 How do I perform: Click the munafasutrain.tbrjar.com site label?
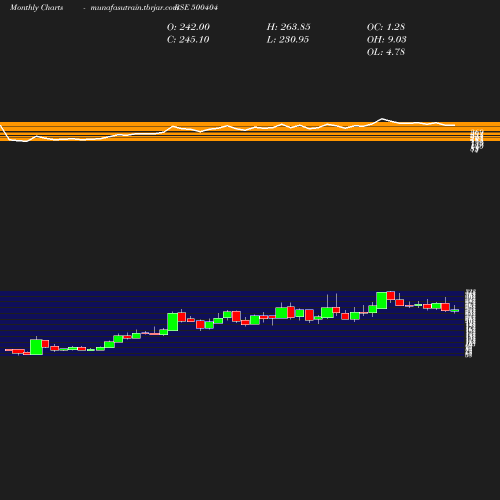134,7
